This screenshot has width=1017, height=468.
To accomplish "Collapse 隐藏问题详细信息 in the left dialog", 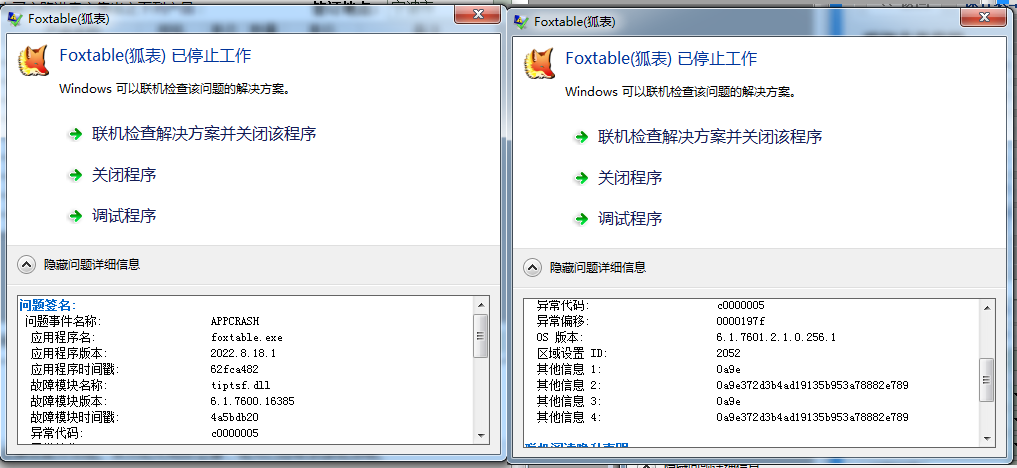I will pos(78,264).
